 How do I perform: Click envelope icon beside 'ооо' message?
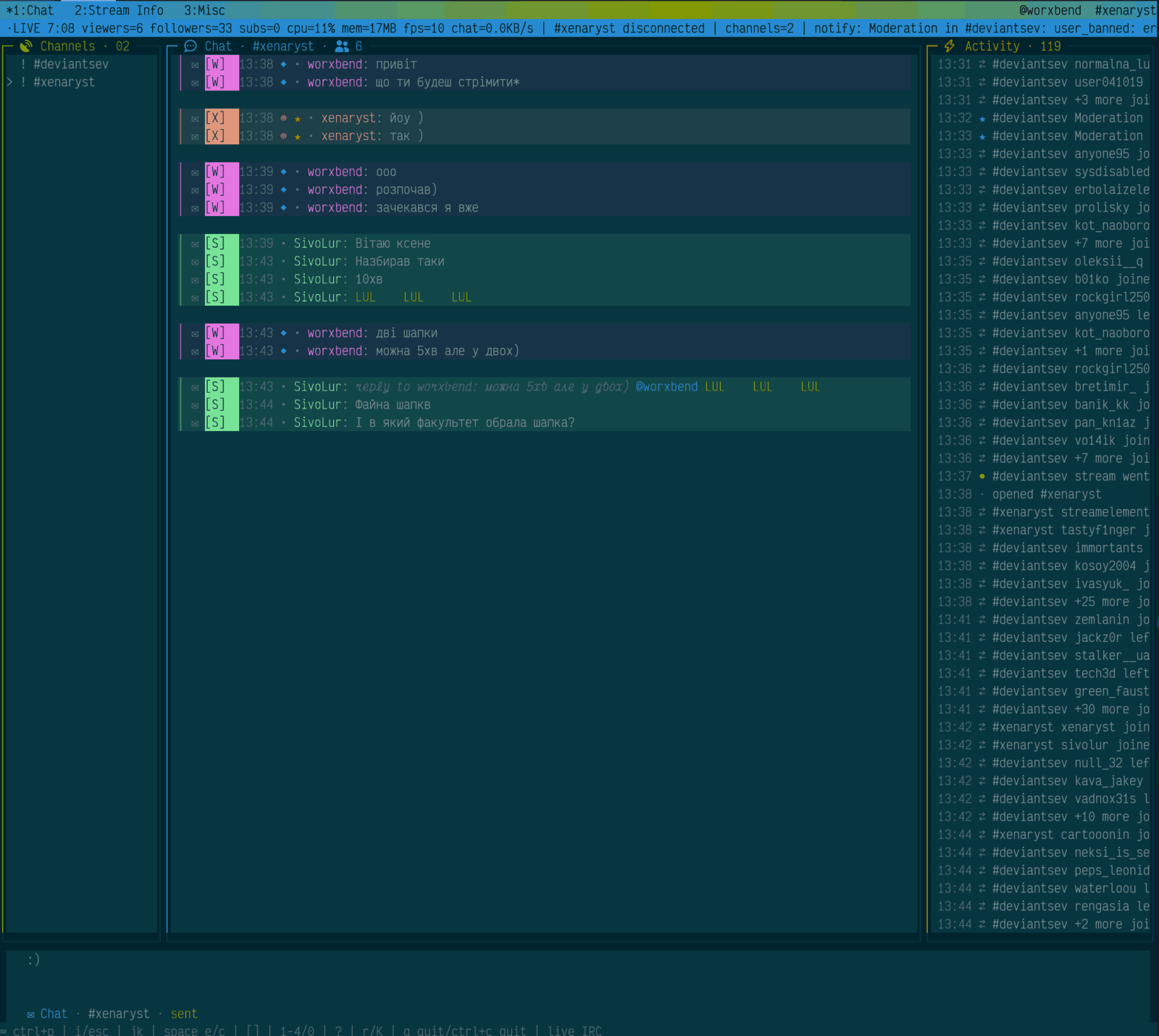pos(195,172)
